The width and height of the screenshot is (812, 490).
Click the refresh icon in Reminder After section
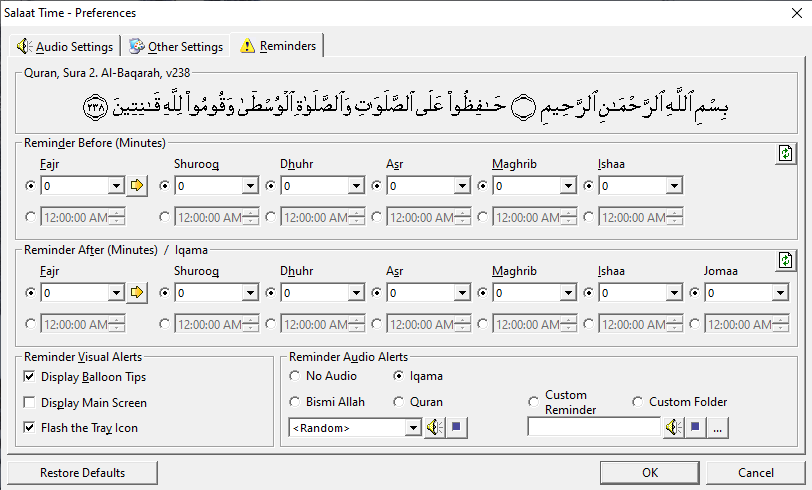pos(785,260)
